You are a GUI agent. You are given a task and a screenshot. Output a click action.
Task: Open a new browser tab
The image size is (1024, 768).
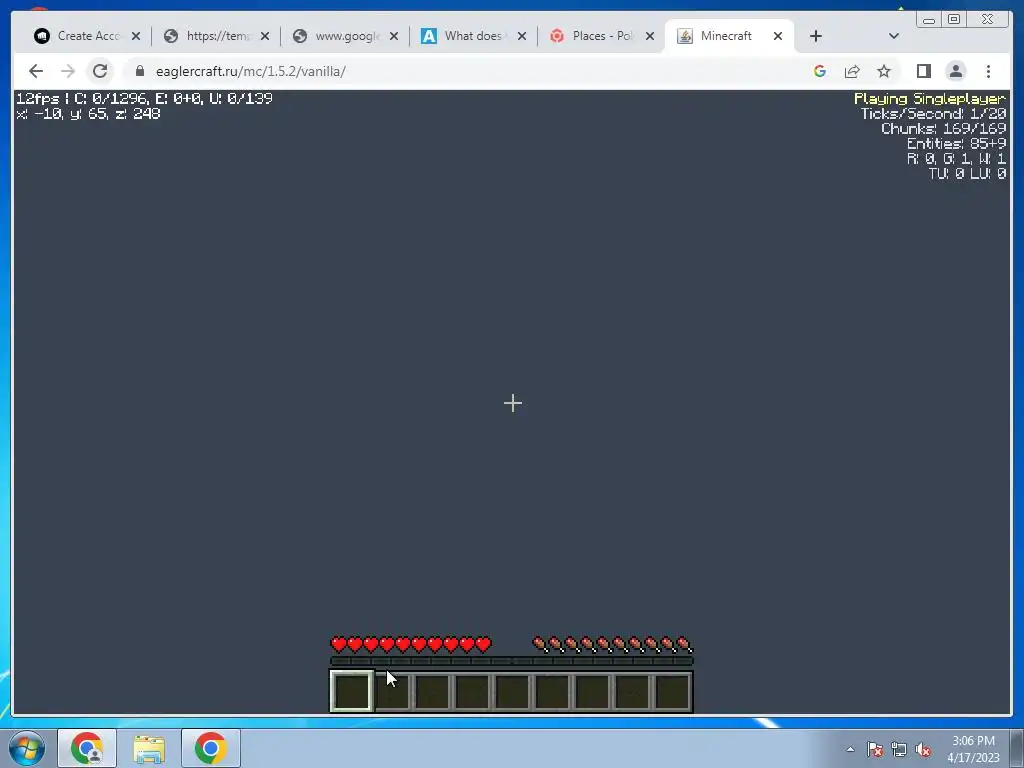click(816, 36)
